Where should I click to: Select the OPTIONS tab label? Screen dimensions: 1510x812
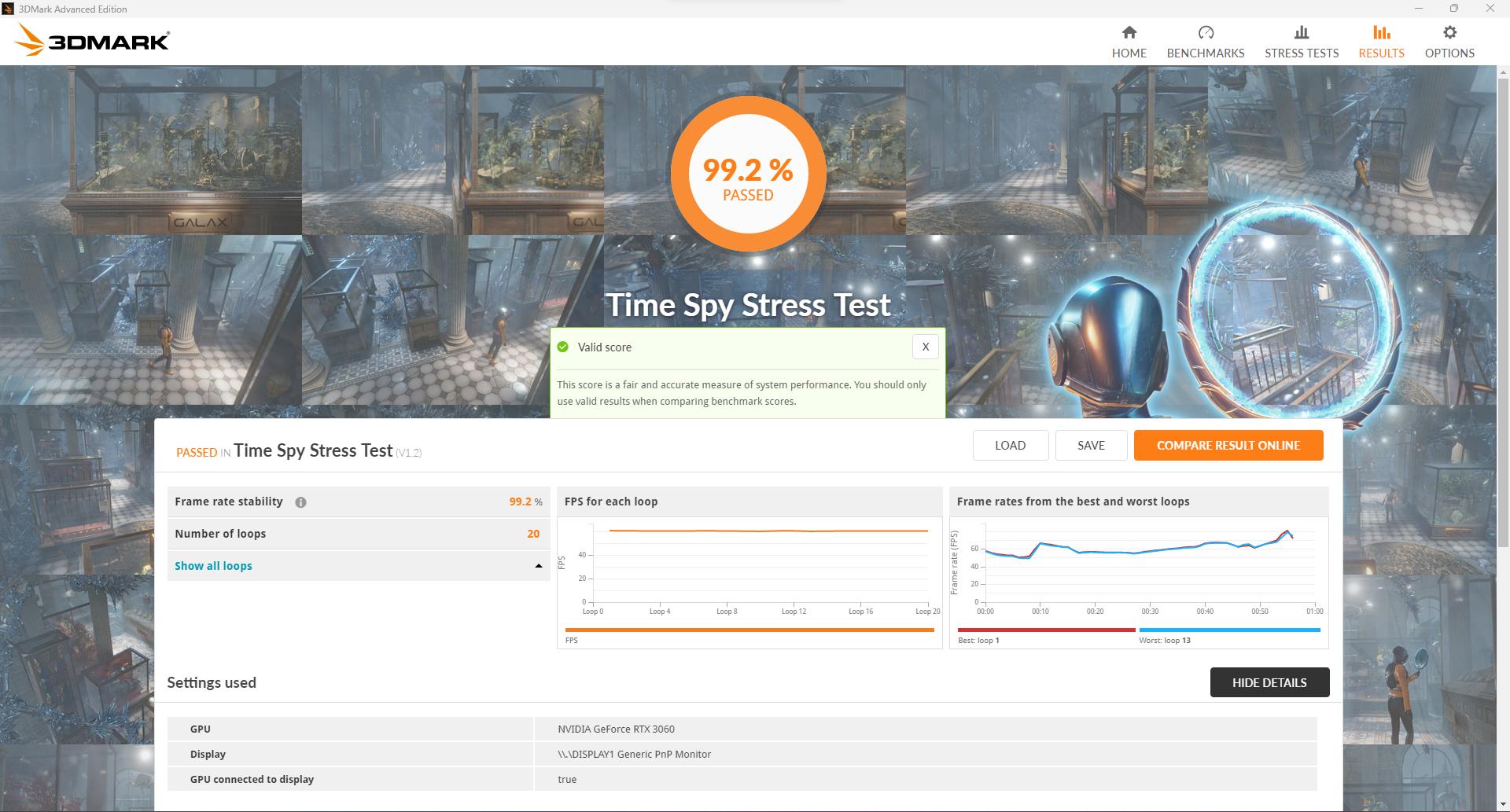click(x=1449, y=53)
